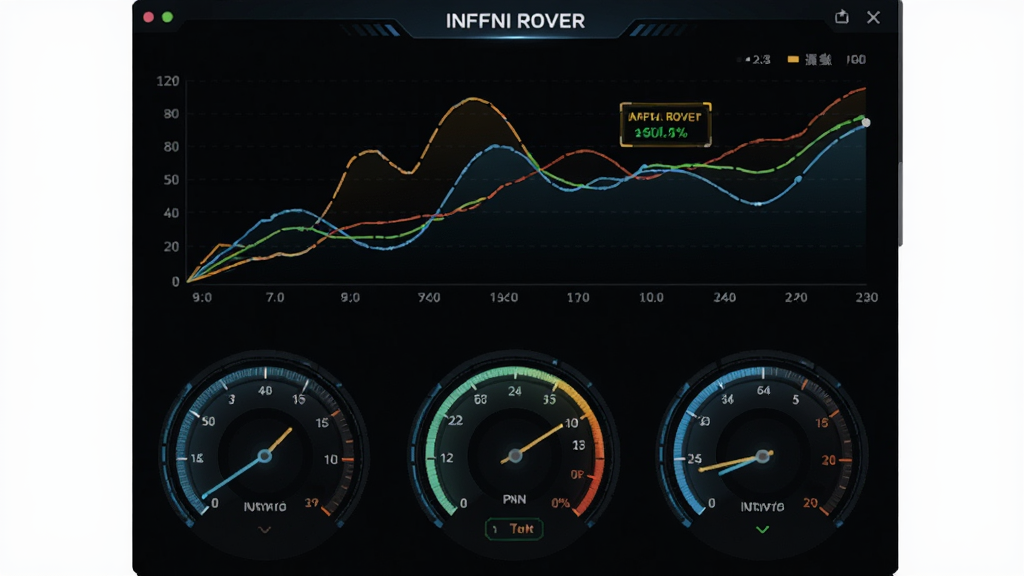Click the 170 label on the x-axis
Screen dimensions: 1024x576
pyautogui.click(x=578, y=297)
